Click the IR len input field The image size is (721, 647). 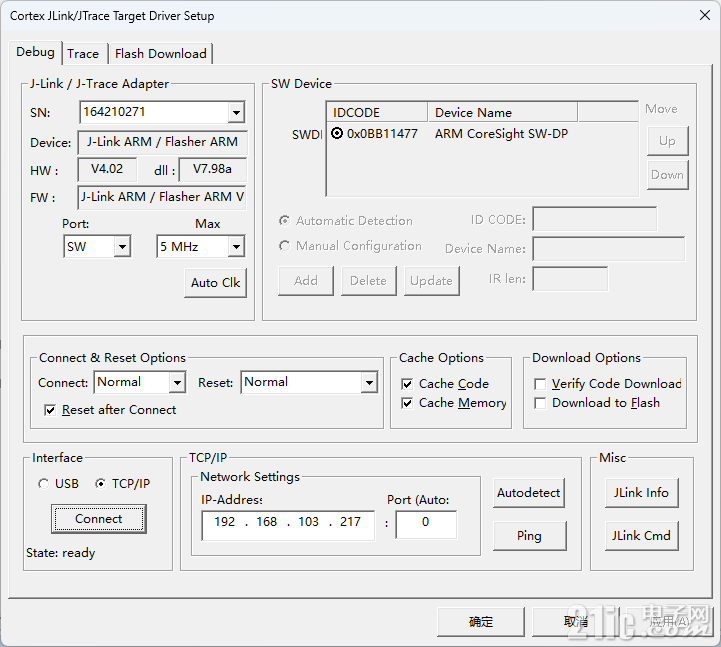point(570,279)
